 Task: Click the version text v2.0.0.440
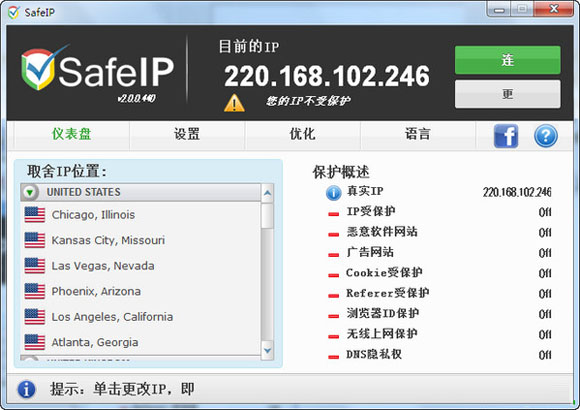pos(136,98)
